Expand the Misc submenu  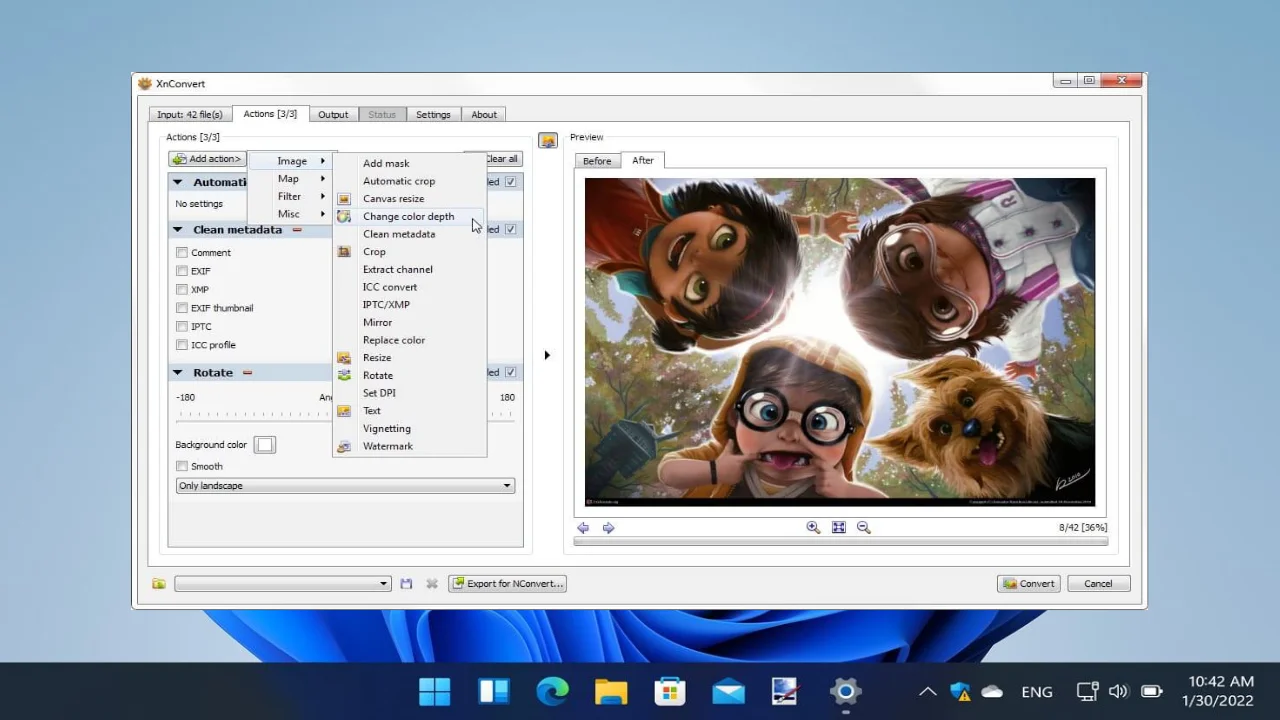pos(291,214)
